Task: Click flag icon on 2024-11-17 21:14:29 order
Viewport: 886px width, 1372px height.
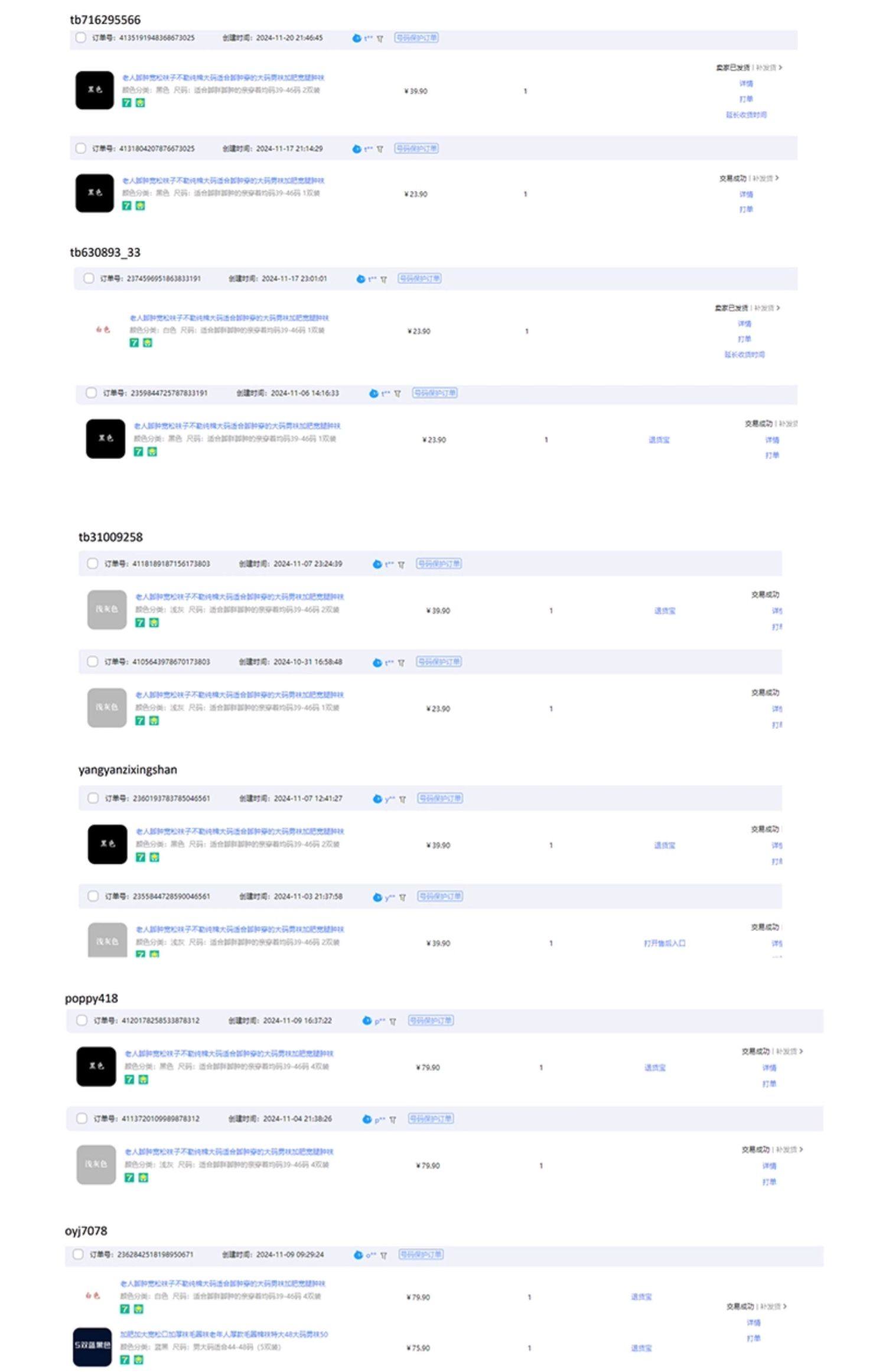Action: 380,149
